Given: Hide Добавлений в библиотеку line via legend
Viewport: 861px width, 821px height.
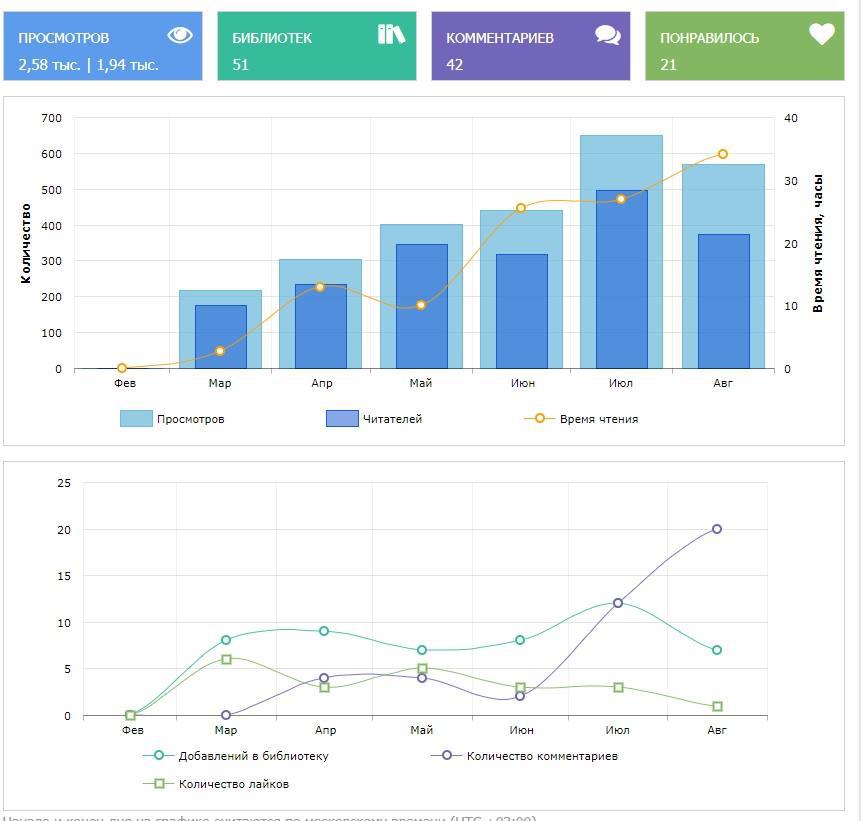Looking at the screenshot, I should click(x=253, y=756).
